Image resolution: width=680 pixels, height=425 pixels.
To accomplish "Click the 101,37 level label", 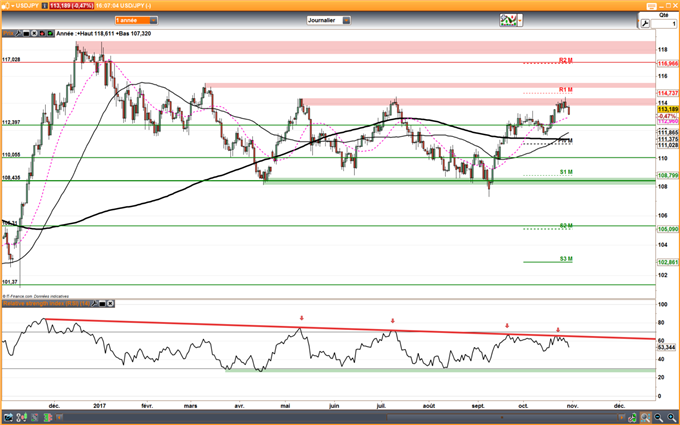I will [10, 282].
